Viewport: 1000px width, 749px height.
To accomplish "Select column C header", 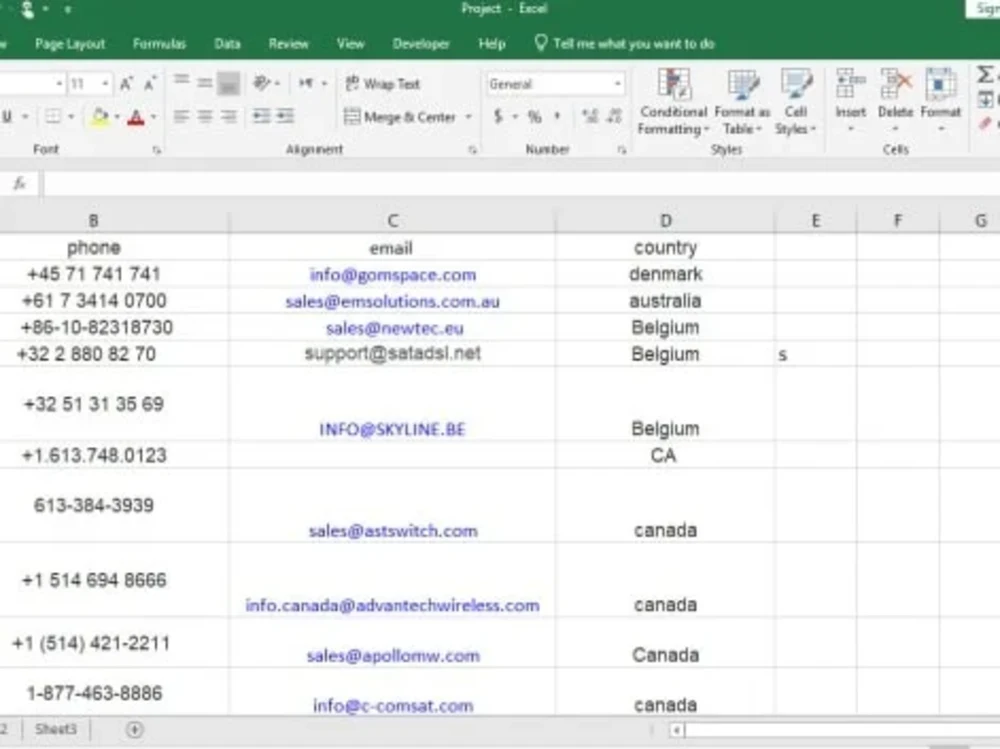I will click(x=392, y=221).
